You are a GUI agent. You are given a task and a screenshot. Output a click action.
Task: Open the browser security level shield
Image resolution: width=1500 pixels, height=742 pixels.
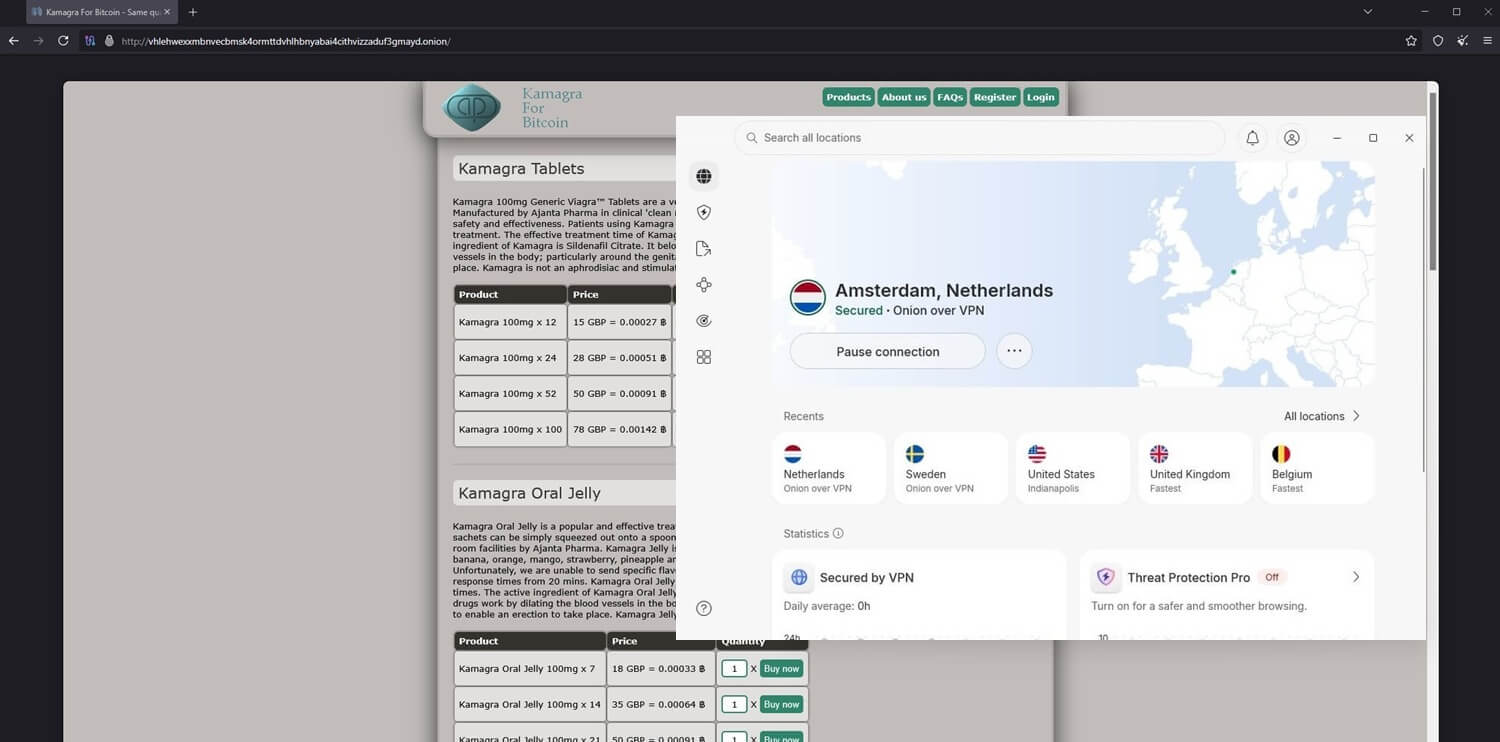1438,41
